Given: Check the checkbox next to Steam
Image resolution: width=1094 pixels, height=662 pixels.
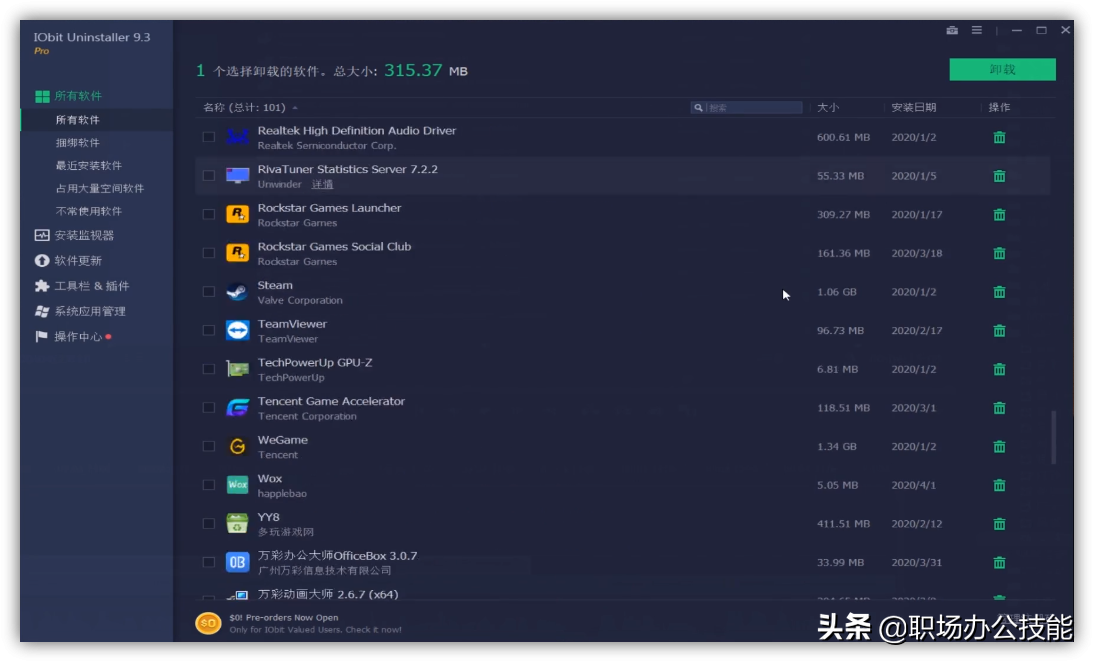Looking at the screenshot, I should (210, 291).
